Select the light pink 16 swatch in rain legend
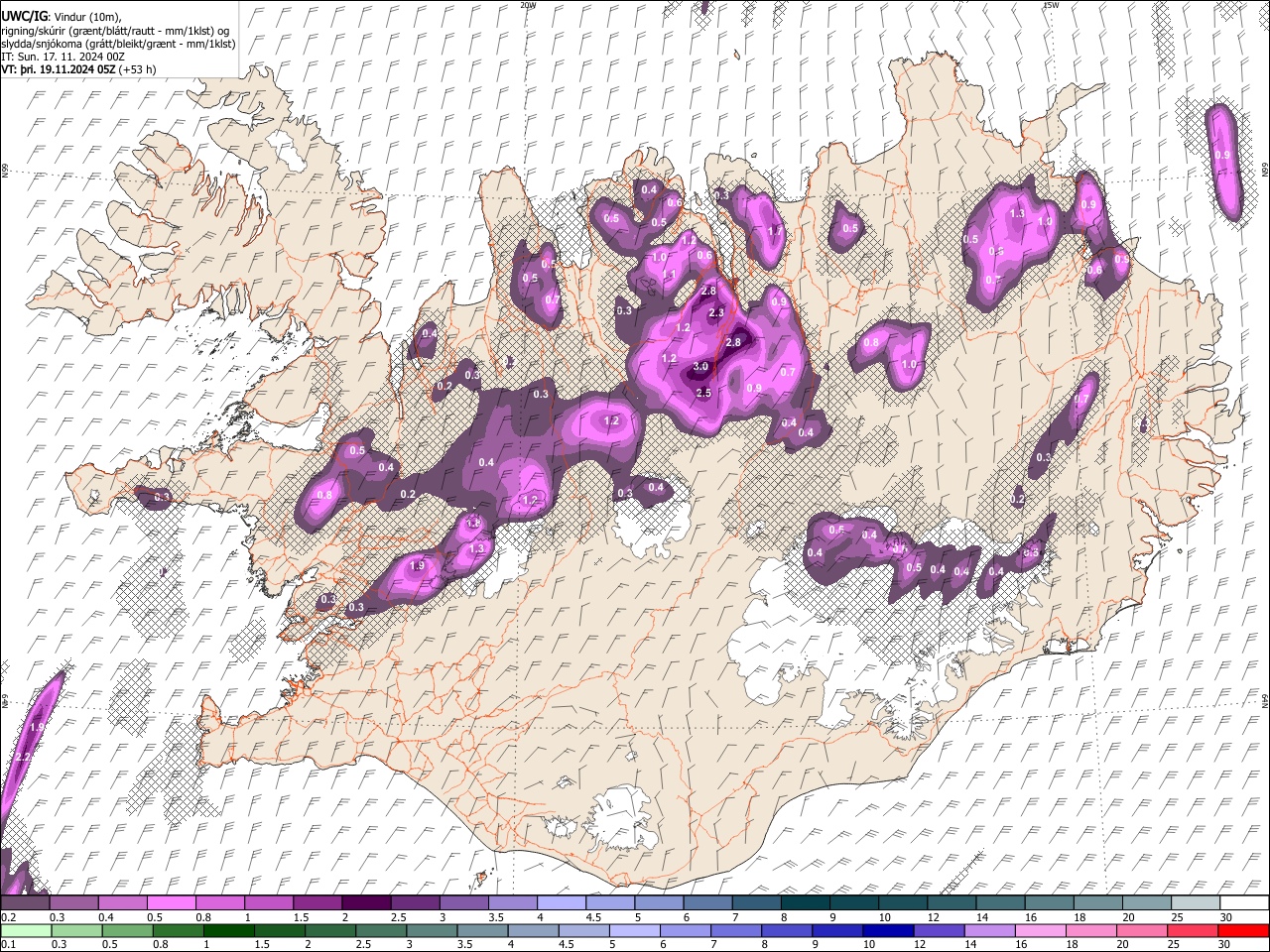This screenshot has height=952, width=1270. coord(1041,931)
